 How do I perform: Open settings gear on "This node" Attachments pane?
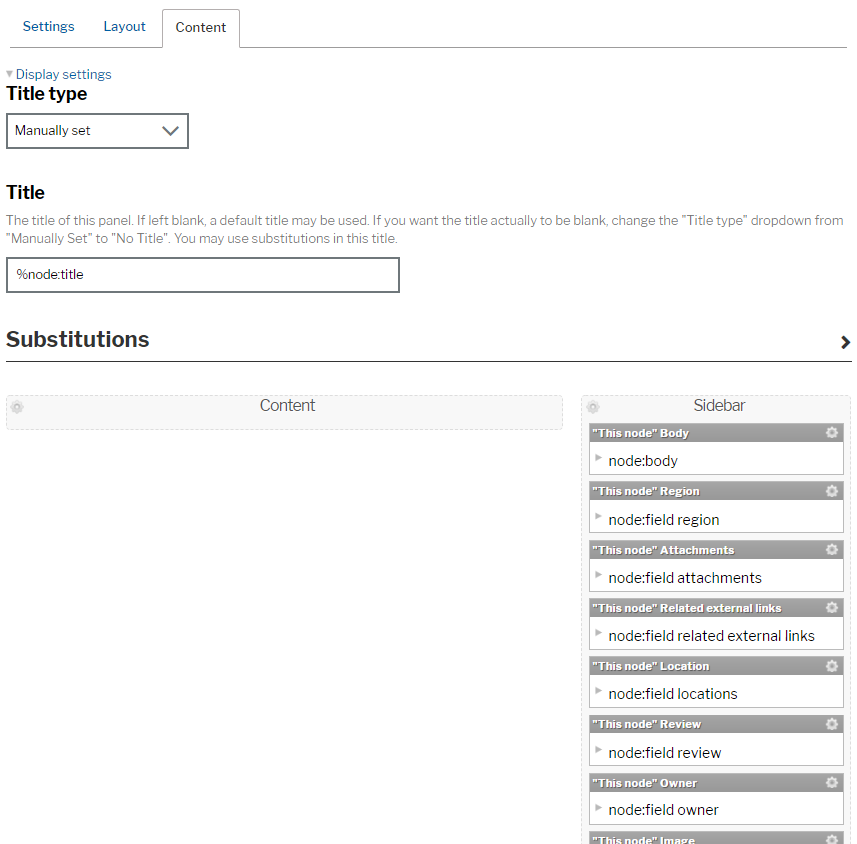tap(831, 549)
